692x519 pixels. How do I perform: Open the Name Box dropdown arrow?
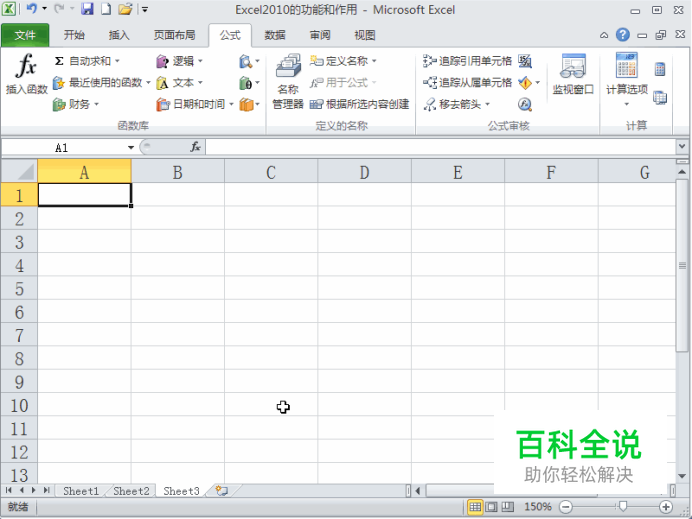tap(131, 147)
